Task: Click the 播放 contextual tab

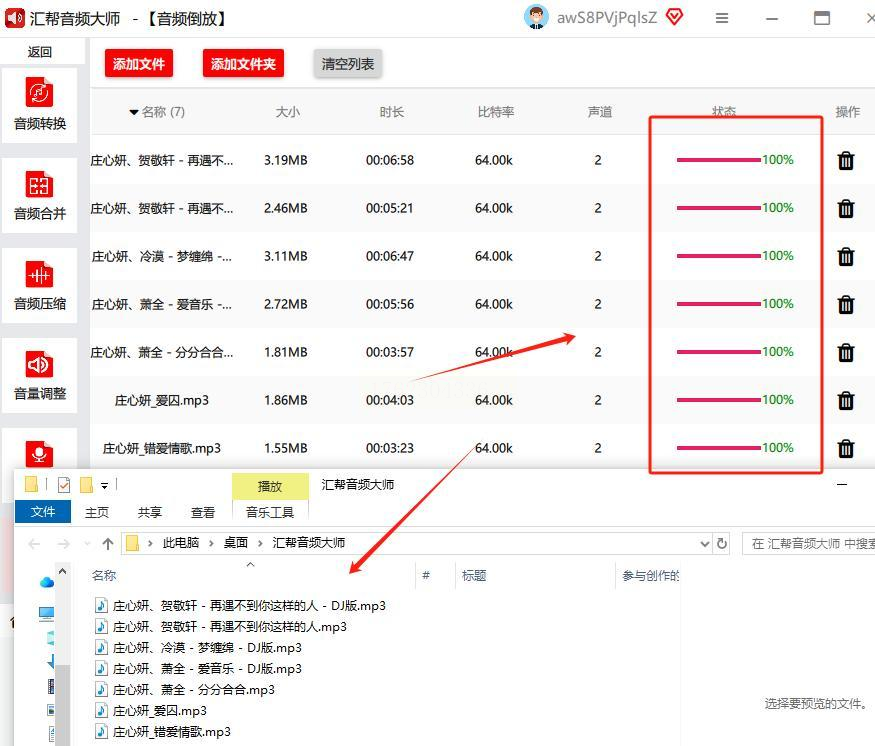Action: tap(270, 486)
